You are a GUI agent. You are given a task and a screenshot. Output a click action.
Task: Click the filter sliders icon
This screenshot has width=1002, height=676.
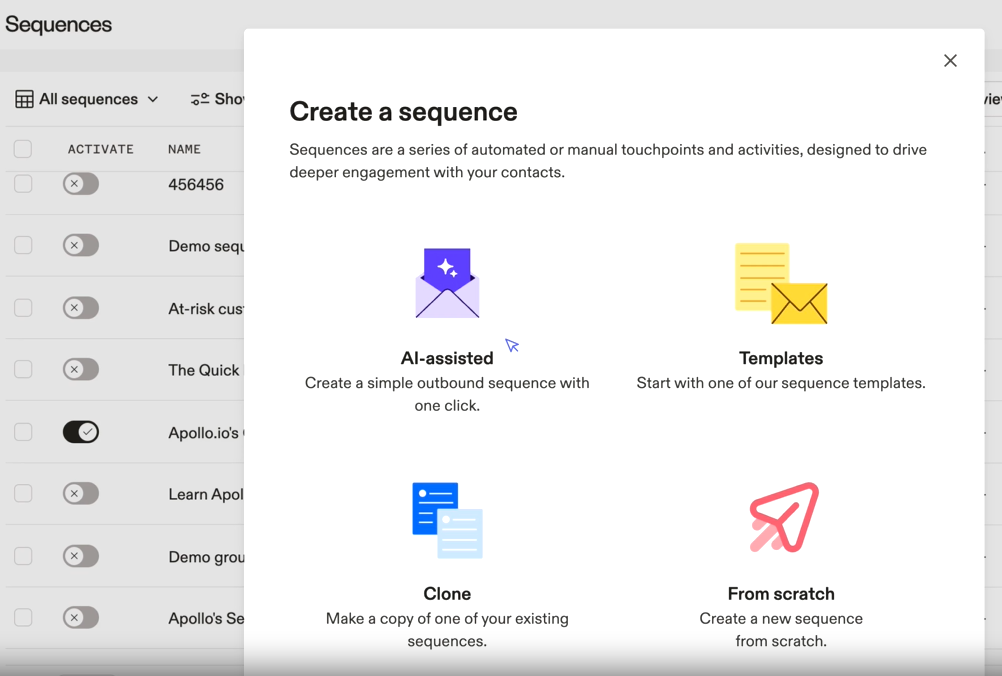(199, 99)
